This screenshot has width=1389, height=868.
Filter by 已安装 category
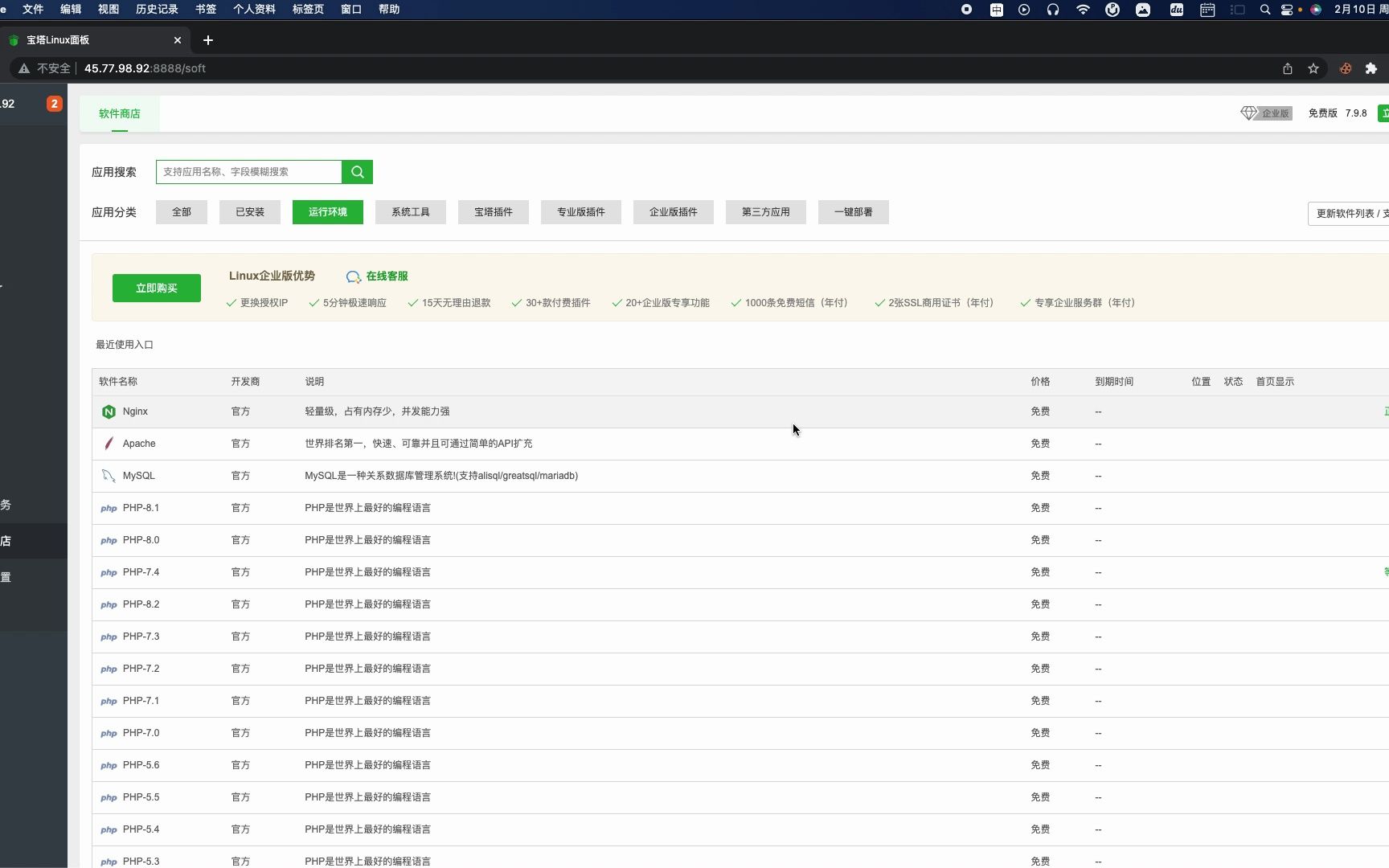250,212
